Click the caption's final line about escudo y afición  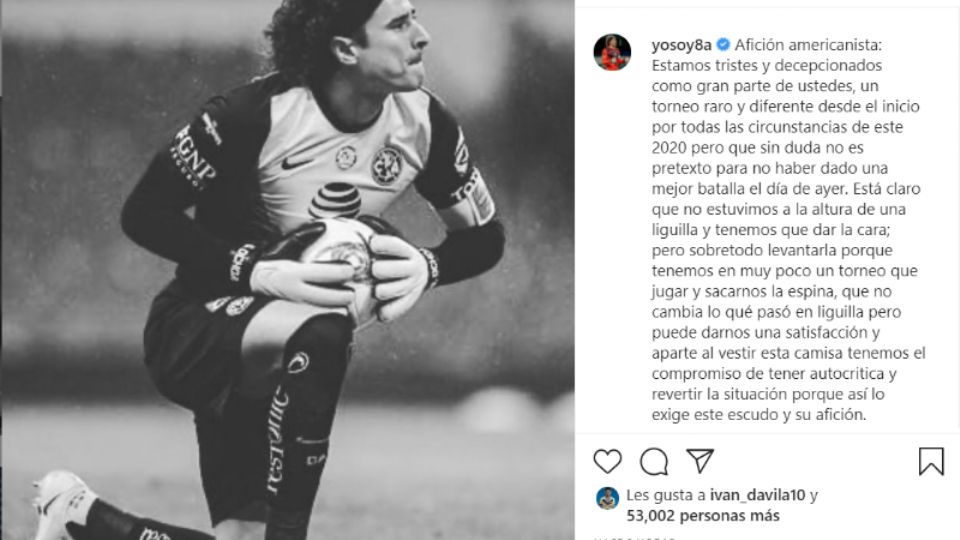click(759, 414)
